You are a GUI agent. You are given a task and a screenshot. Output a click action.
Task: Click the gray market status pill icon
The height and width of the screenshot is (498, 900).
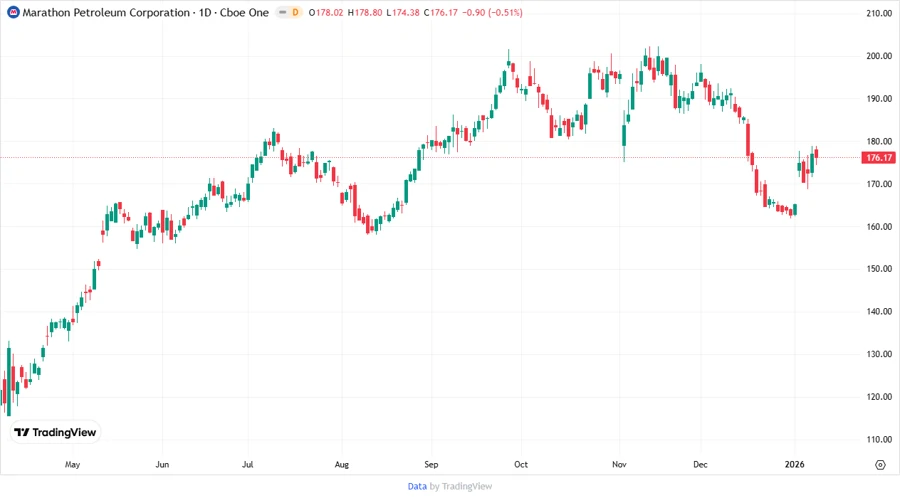pos(282,12)
